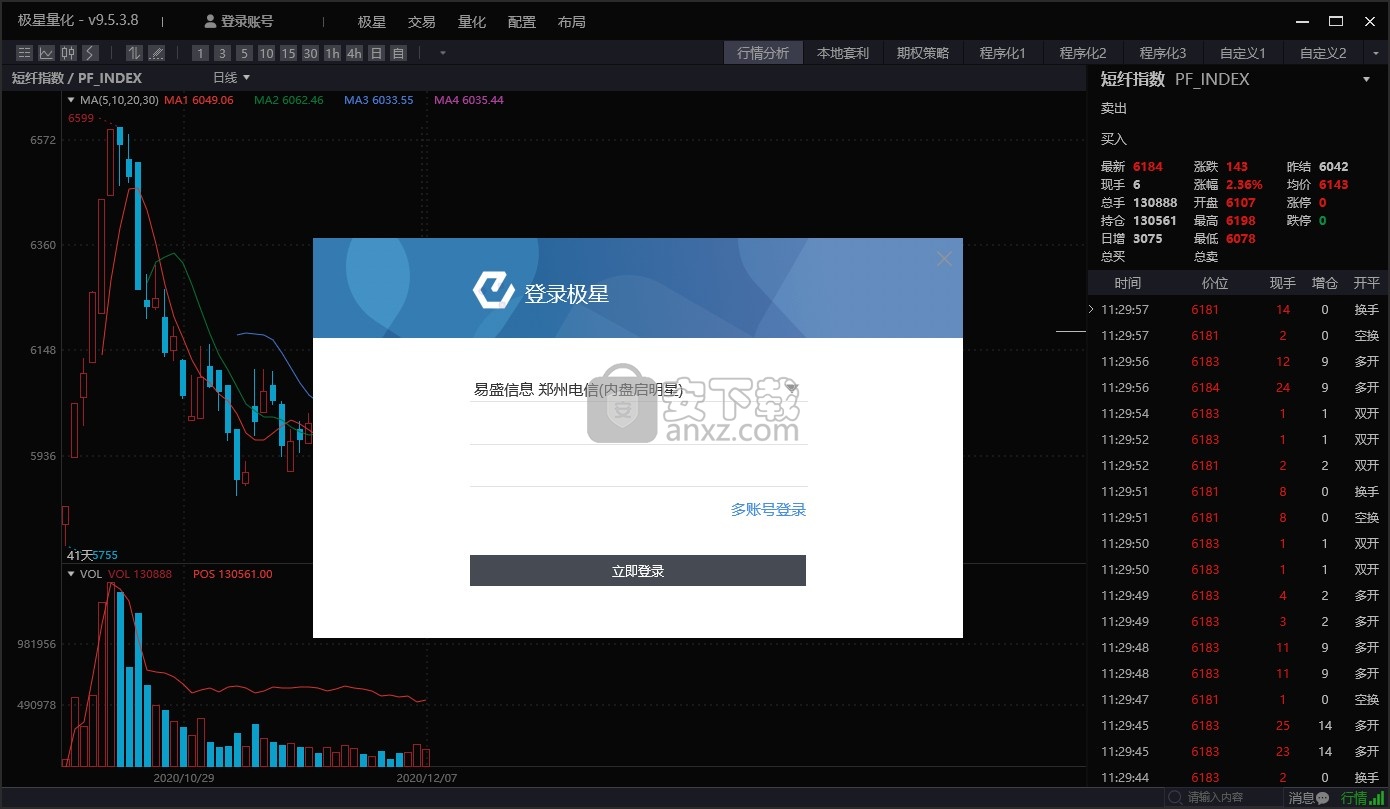This screenshot has height=809, width=1390.
Task: Switch to the 程序化2 tab
Action: [x=1083, y=53]
